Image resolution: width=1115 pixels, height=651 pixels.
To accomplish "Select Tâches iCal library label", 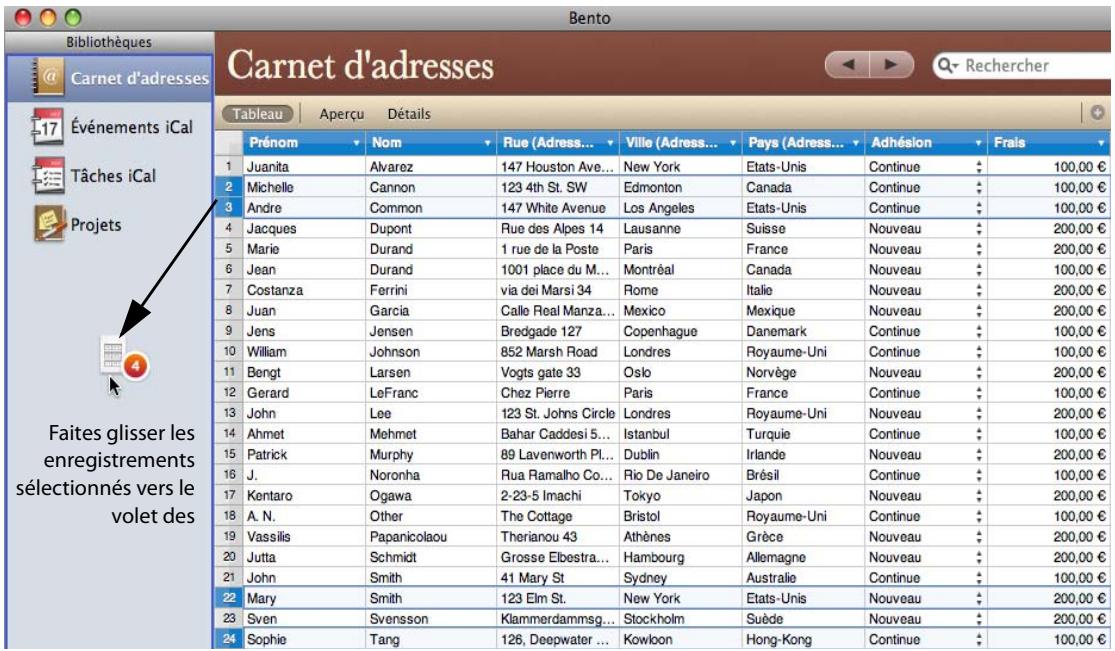I will pyautogui.click(x=113, y=176).
